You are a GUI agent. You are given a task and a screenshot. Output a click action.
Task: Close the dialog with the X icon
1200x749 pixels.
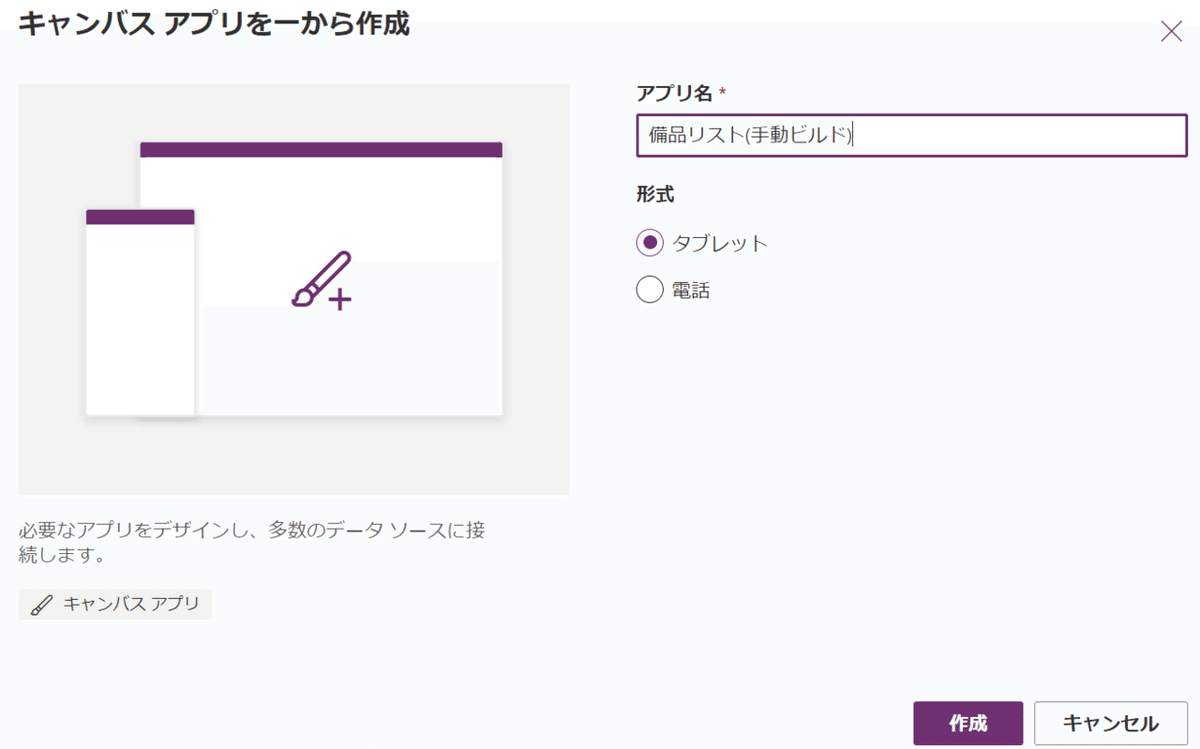tap(1170, 31)
